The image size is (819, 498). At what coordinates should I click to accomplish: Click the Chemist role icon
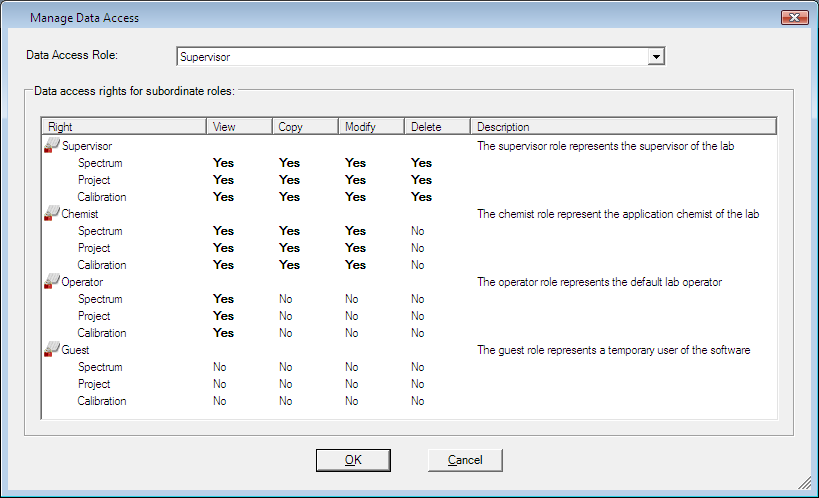coord(51,214)
